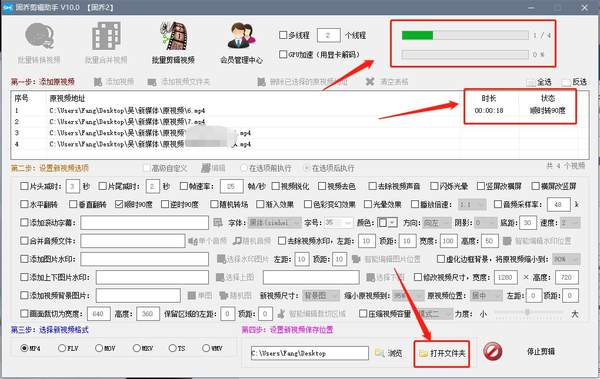
Task: Open the 批量转换视频 tool icon
Action: [x=39, y=36]
